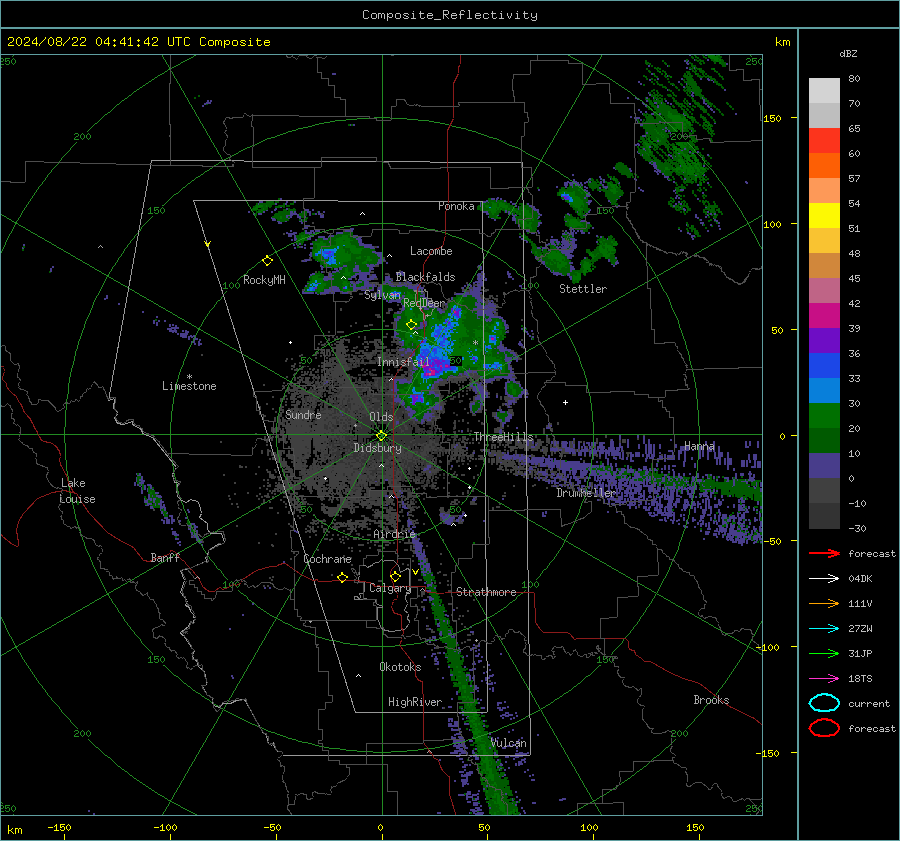The image size is (900, 841).
Task: Click the RockyMH label
Action: pos(264,280)
